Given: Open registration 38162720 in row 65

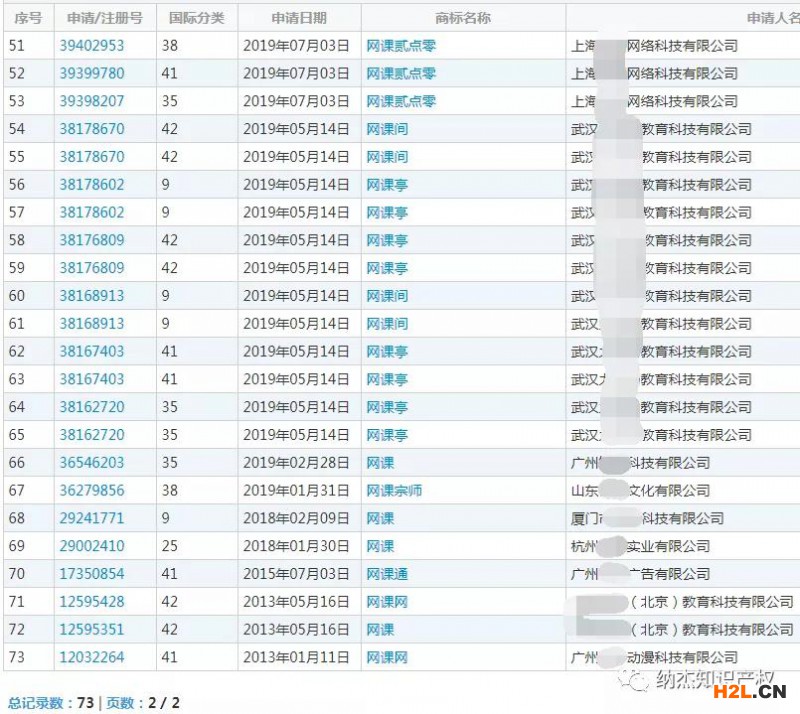Looking at the screenshot, I should pyautogui.click(x=92, y=435).
